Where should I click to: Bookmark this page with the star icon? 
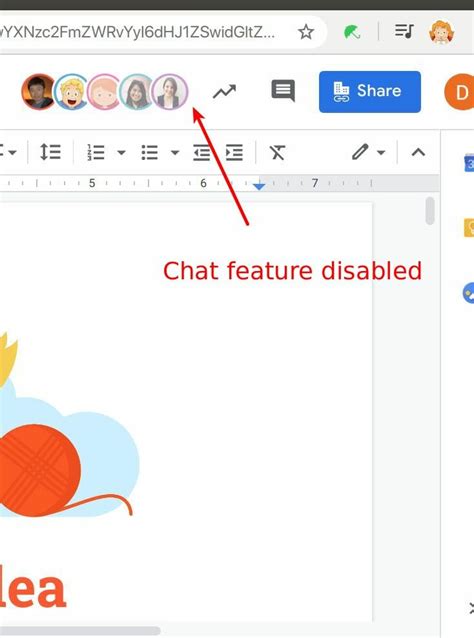pos(306,32)
